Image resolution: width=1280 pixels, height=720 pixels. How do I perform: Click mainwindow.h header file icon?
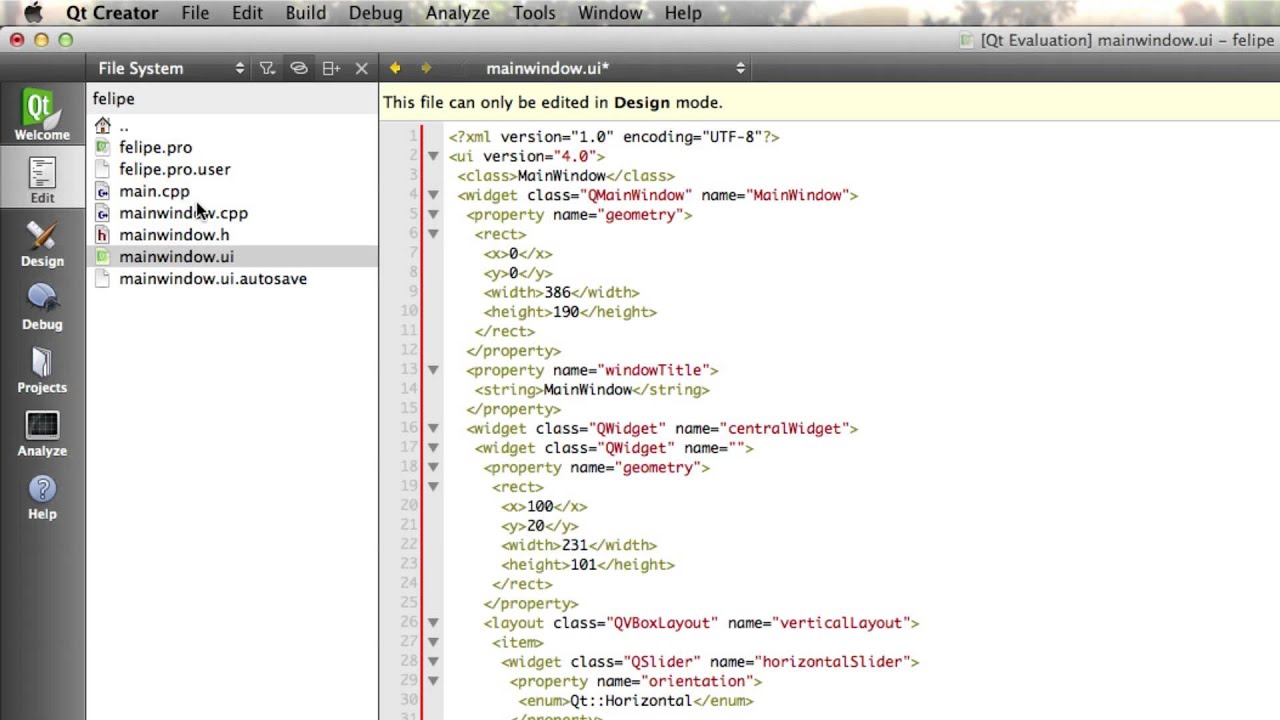click(x=102, y=235)
